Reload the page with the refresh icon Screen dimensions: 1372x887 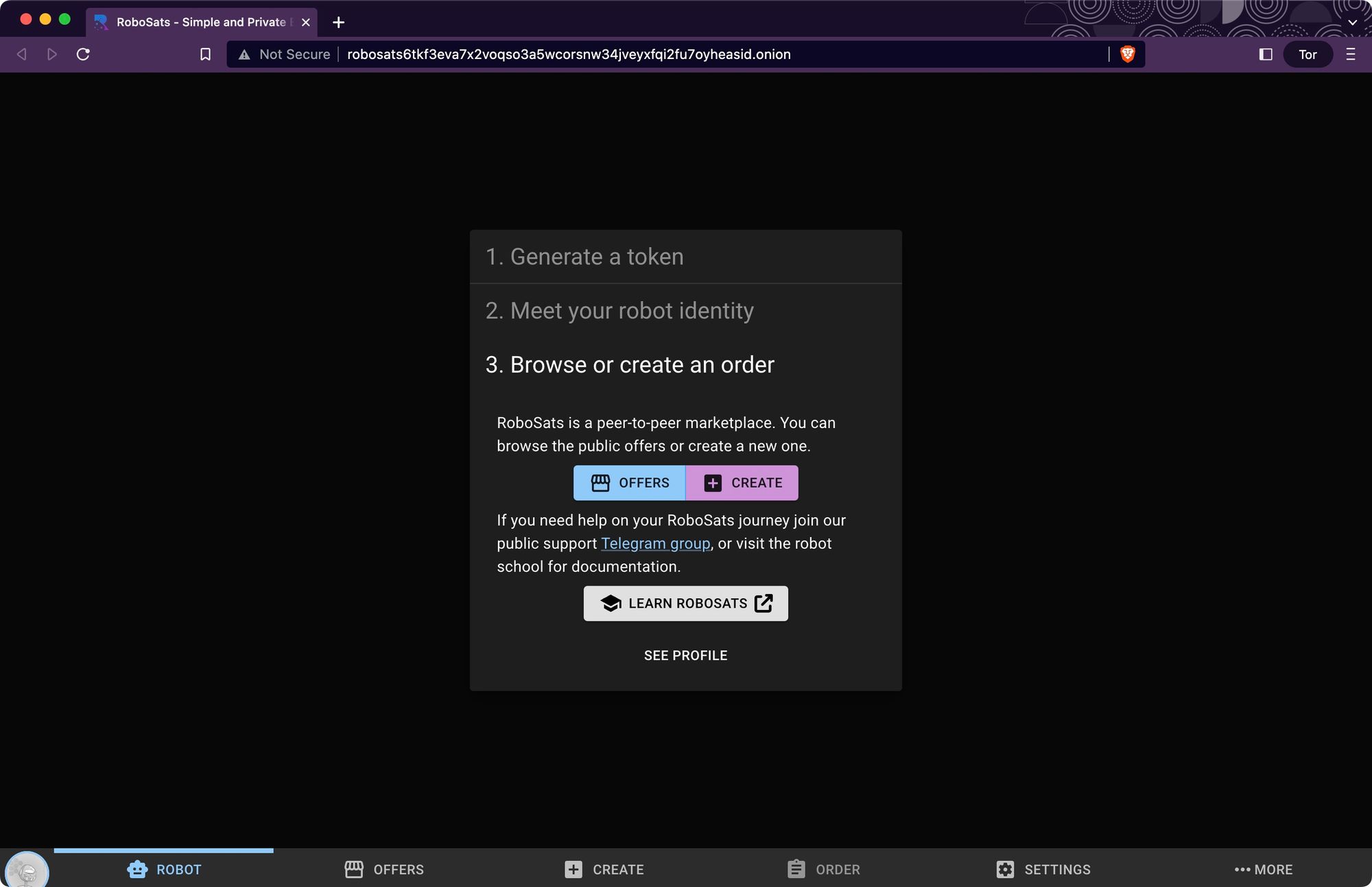(x=83, y=54)
